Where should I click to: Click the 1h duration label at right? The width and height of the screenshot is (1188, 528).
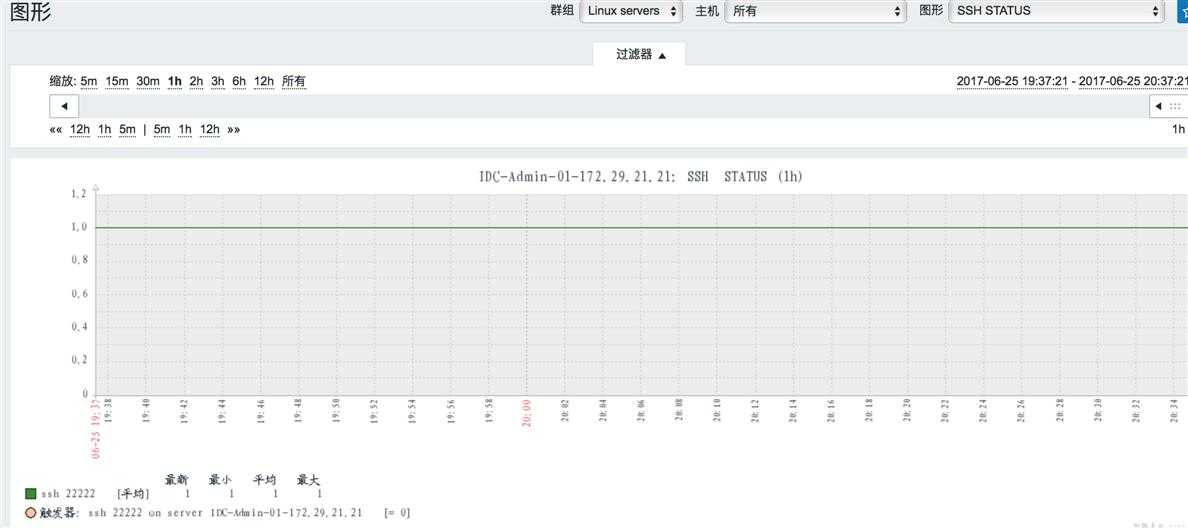pos(1178,130)
